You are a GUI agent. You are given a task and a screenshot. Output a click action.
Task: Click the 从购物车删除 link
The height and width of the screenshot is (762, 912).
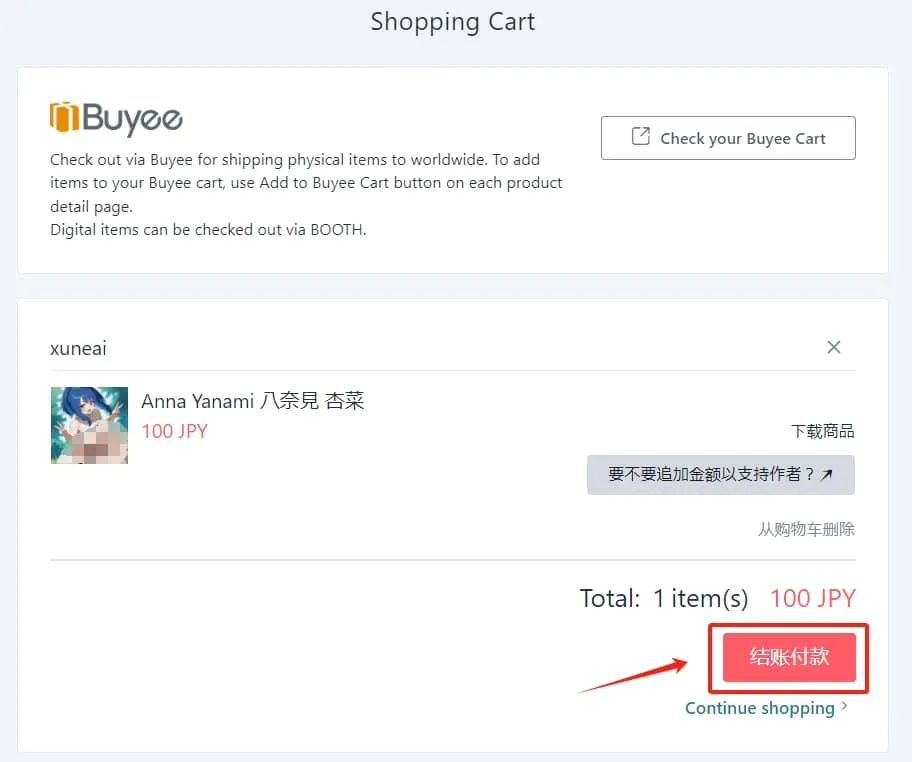(806, 529)
